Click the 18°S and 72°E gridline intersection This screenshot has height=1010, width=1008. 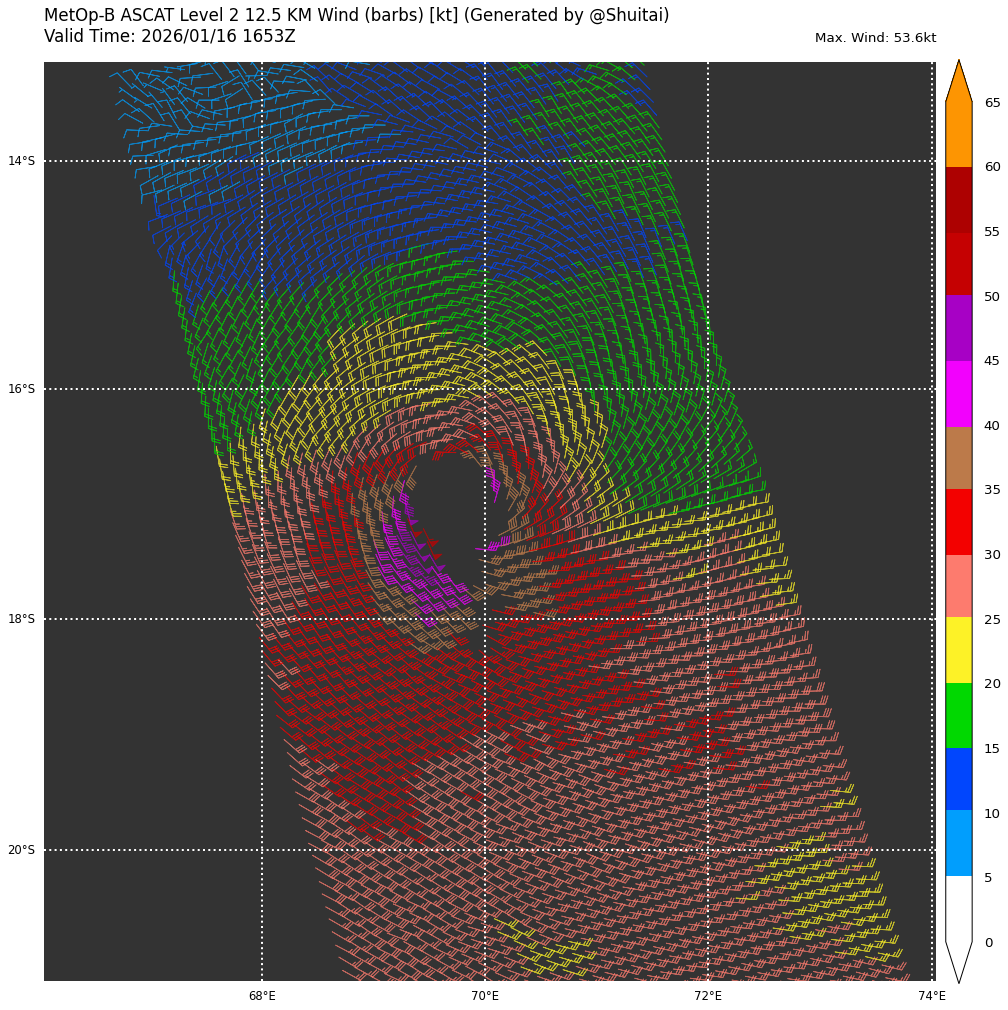[708, 619]
